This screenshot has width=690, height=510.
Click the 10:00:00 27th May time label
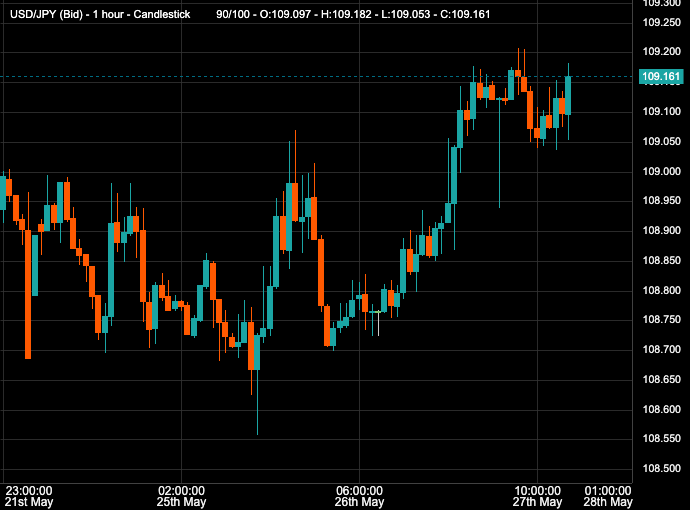tap(537, 496)
